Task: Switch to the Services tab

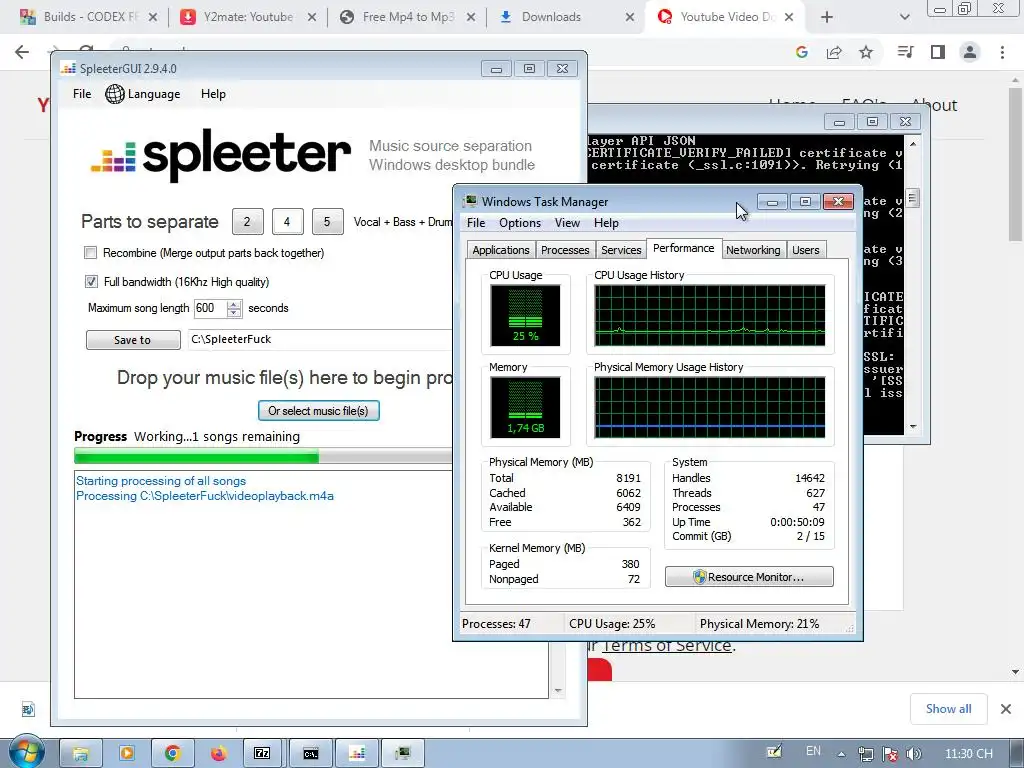Action: [621, 250]
